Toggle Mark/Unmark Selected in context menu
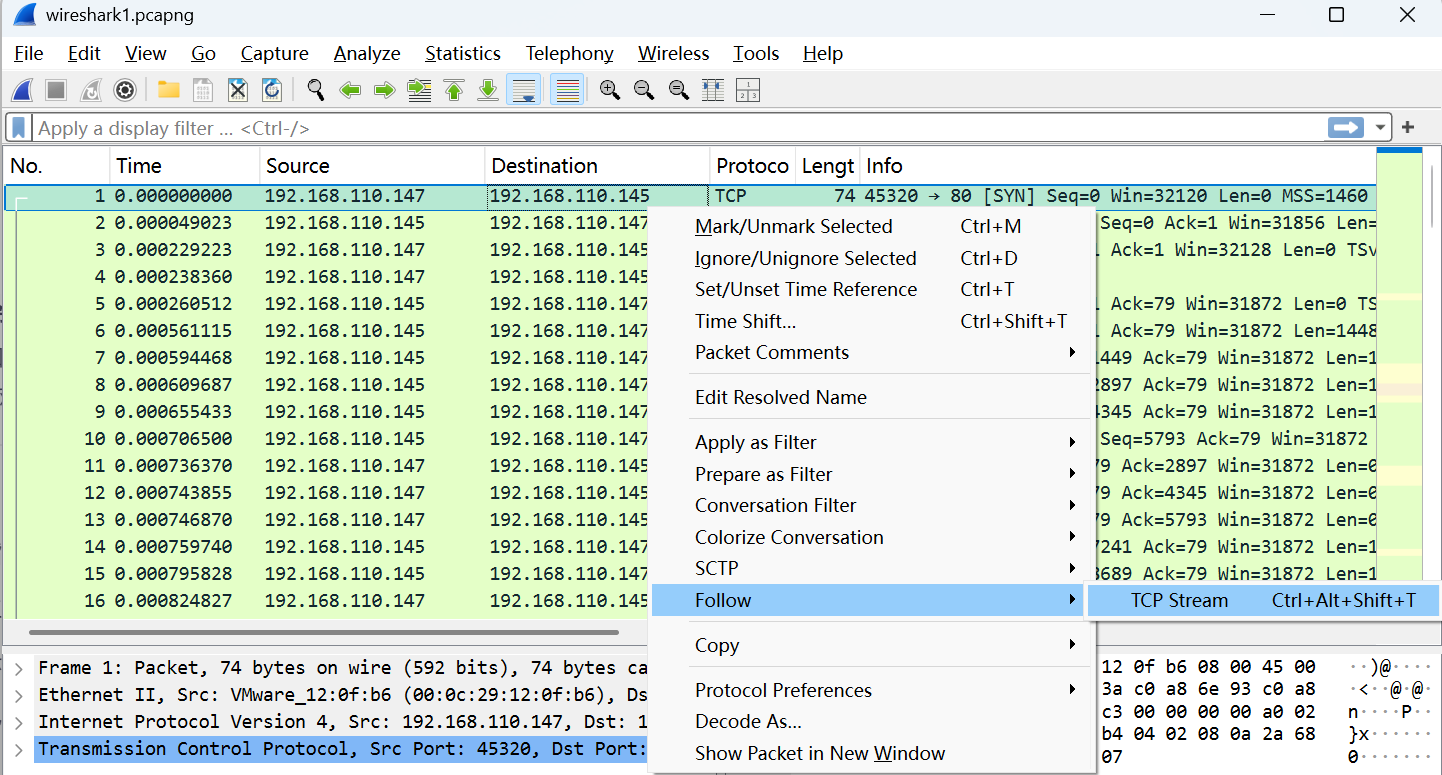Viewport: 1442px width, 775px height. 793,227
